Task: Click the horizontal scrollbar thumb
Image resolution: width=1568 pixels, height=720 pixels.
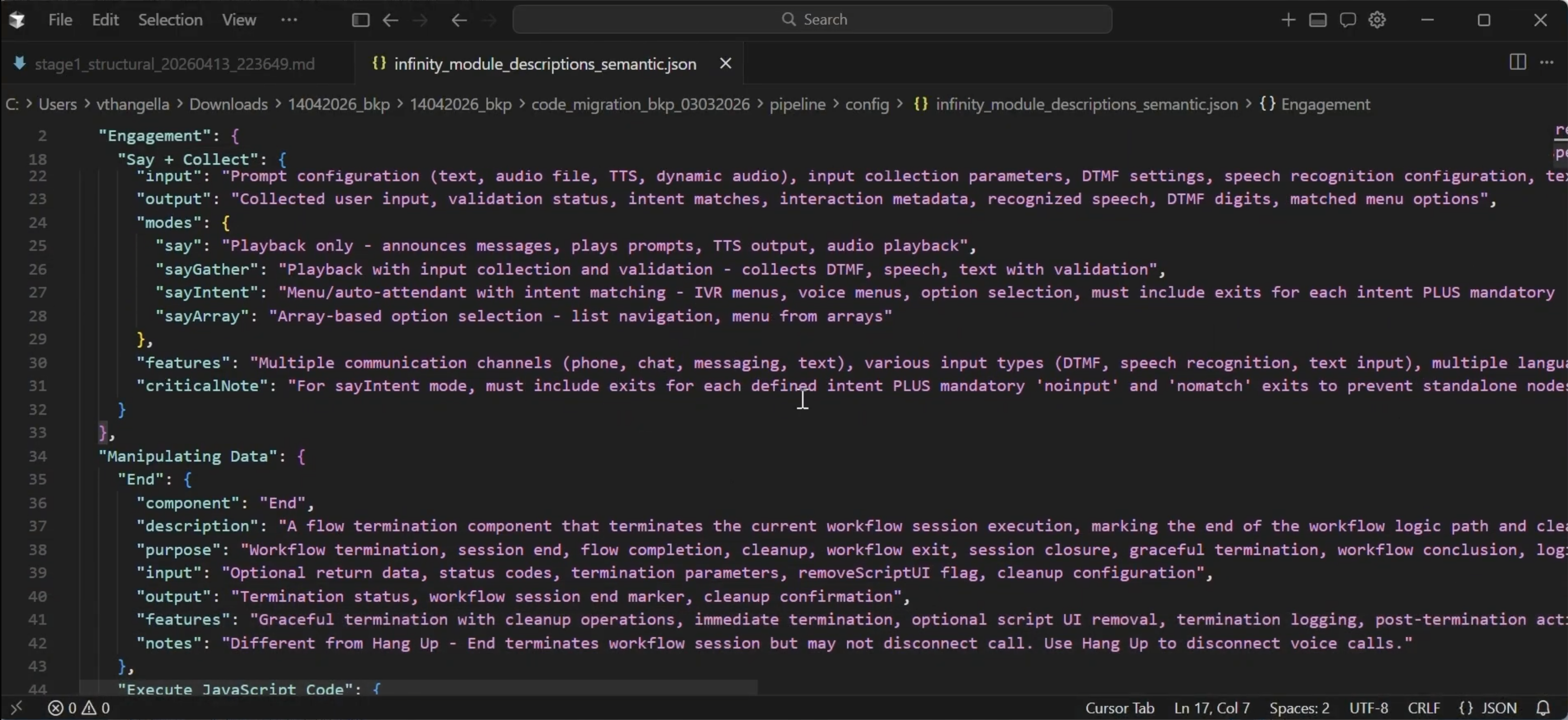Action: [x=419, y=688]
